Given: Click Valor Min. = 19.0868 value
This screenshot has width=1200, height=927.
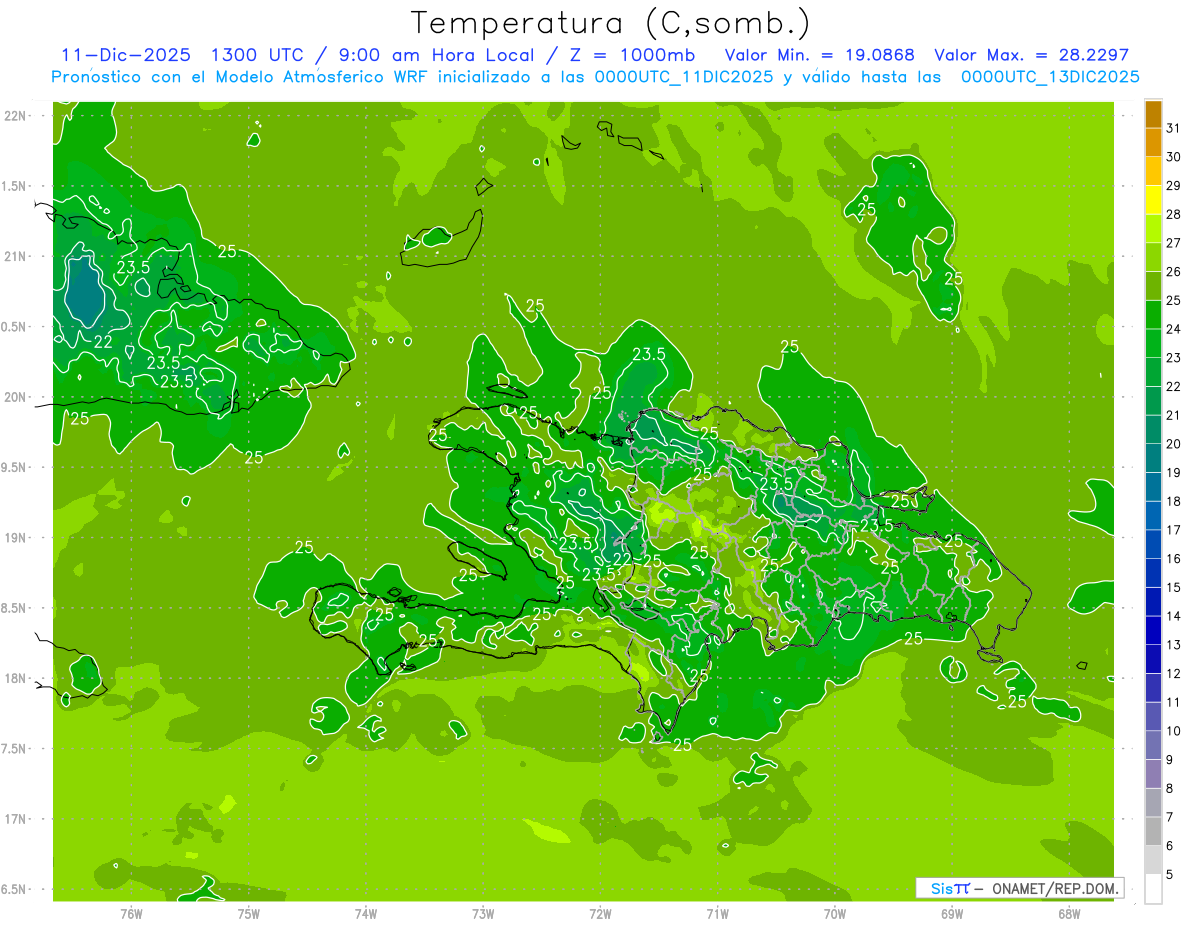Looking at the screenshot, I should (820, 55).
